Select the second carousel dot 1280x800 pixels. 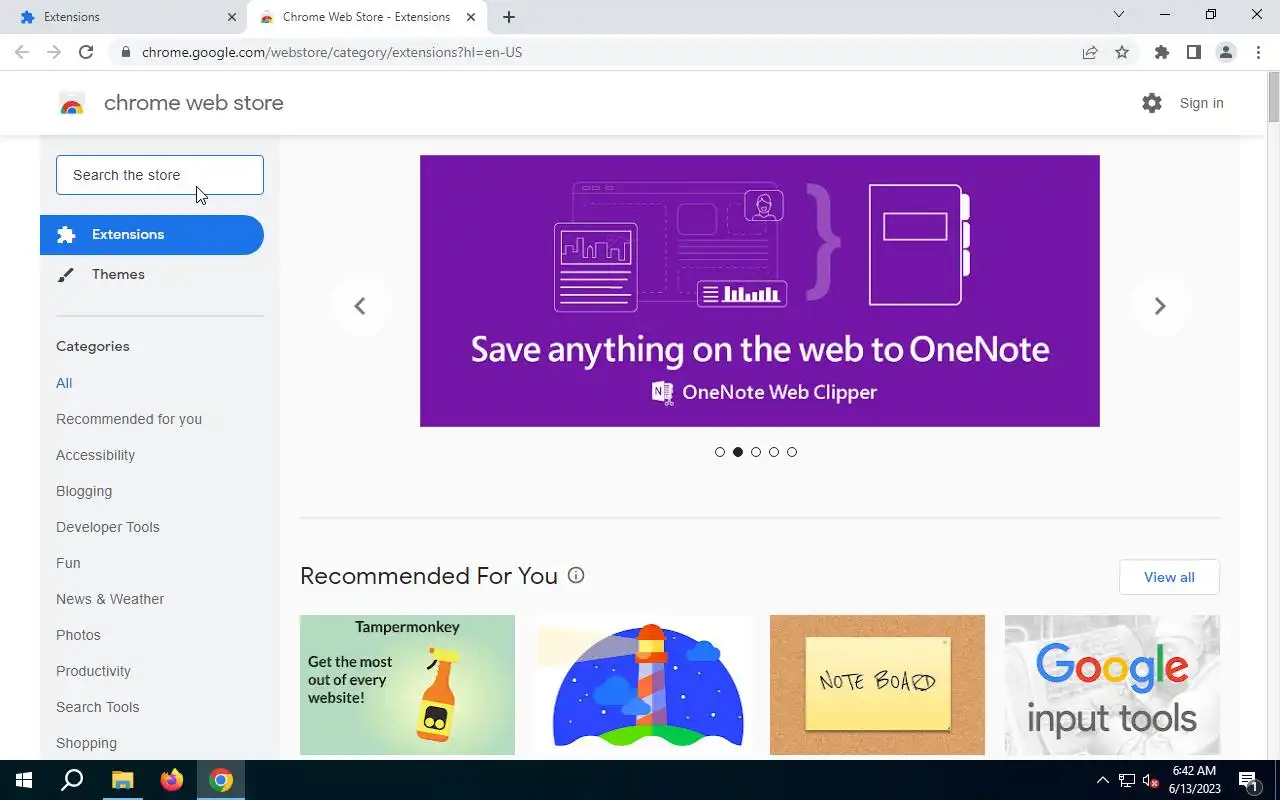click(738, 452)
